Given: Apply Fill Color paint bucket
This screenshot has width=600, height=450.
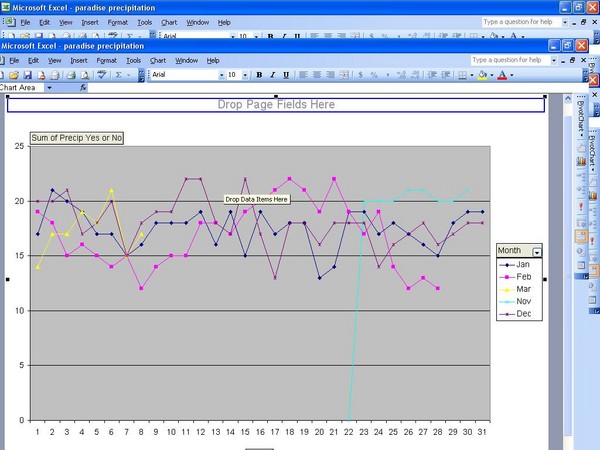Looking at the screenshot, I should click(x=483, y=75).
